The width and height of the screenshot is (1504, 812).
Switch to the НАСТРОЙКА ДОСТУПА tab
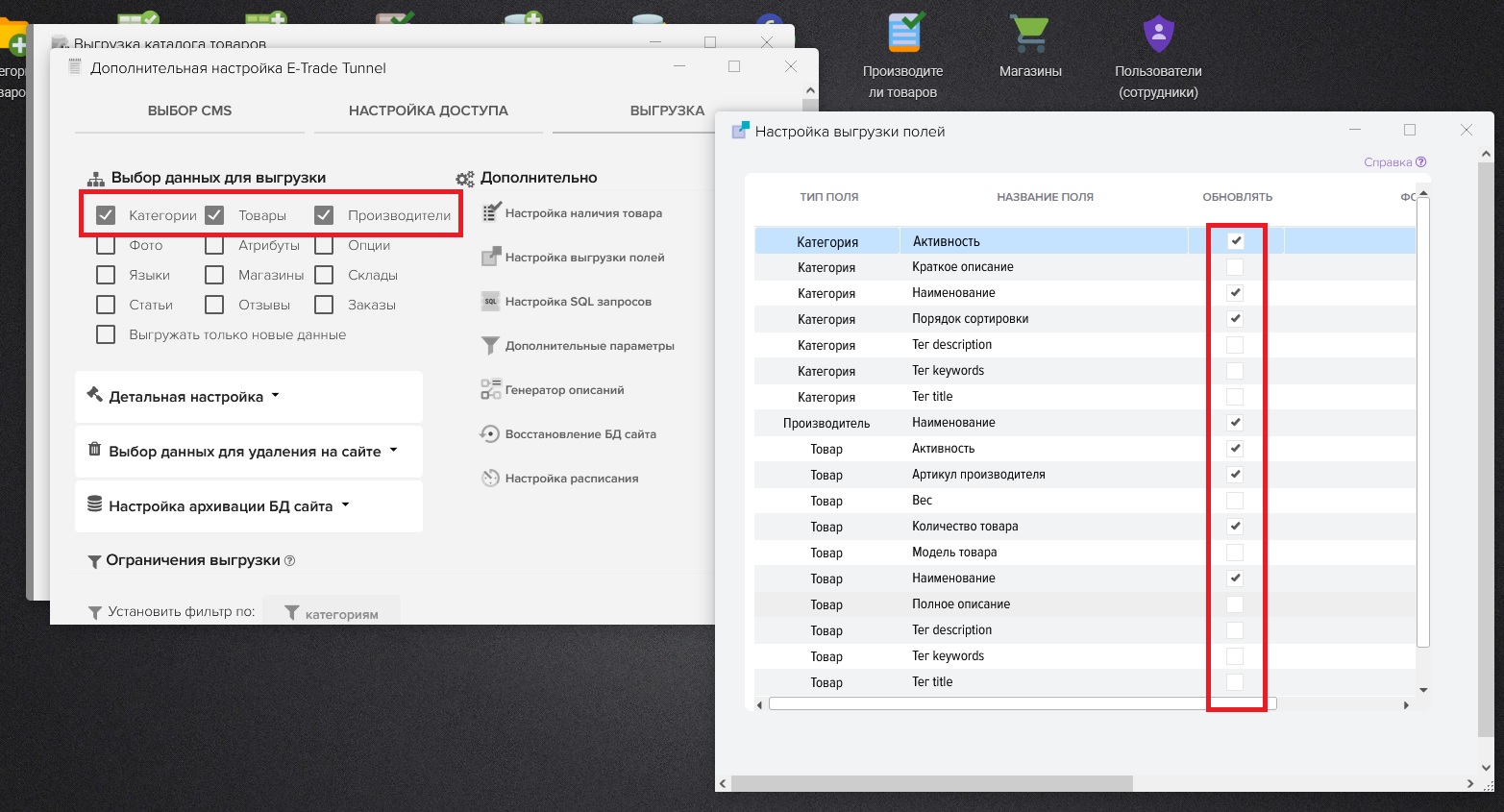[x=428, y=111]
